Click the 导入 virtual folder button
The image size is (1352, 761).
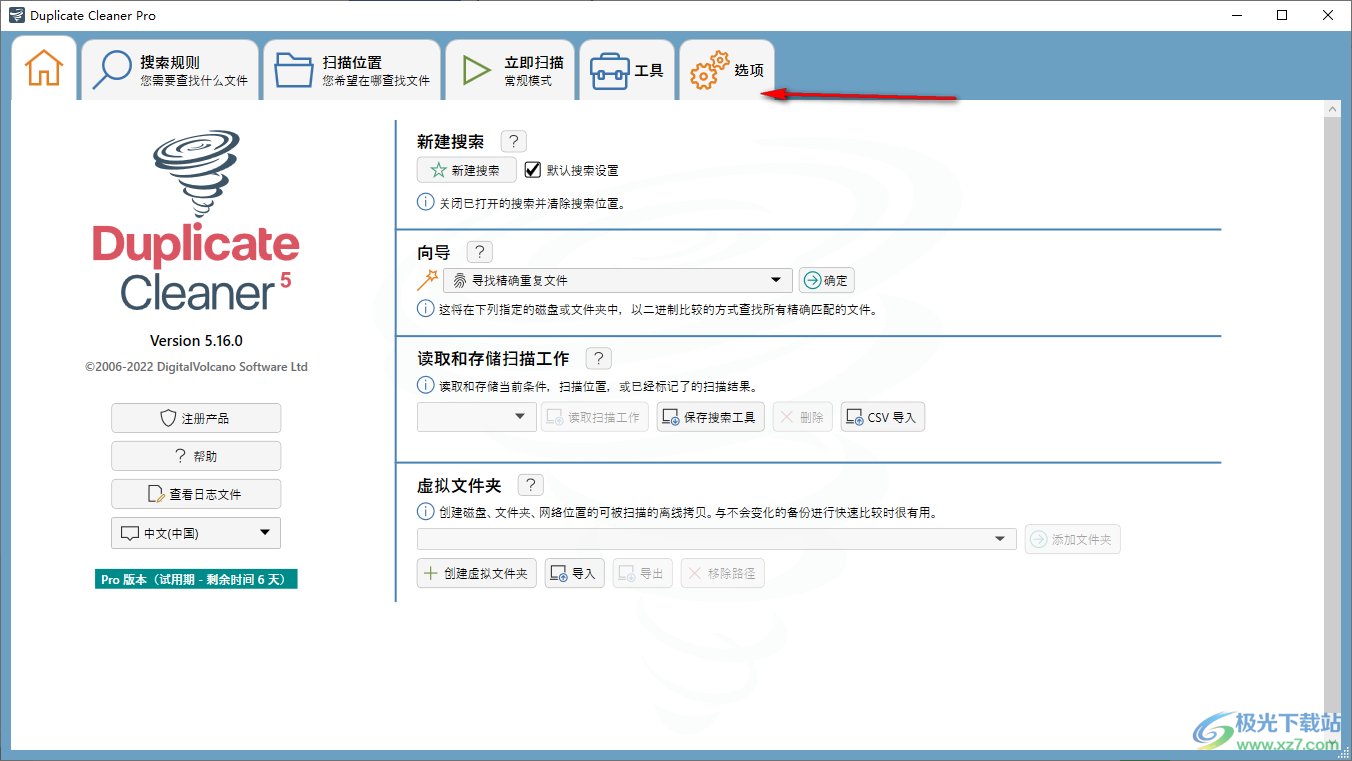(x=574, y=573)
